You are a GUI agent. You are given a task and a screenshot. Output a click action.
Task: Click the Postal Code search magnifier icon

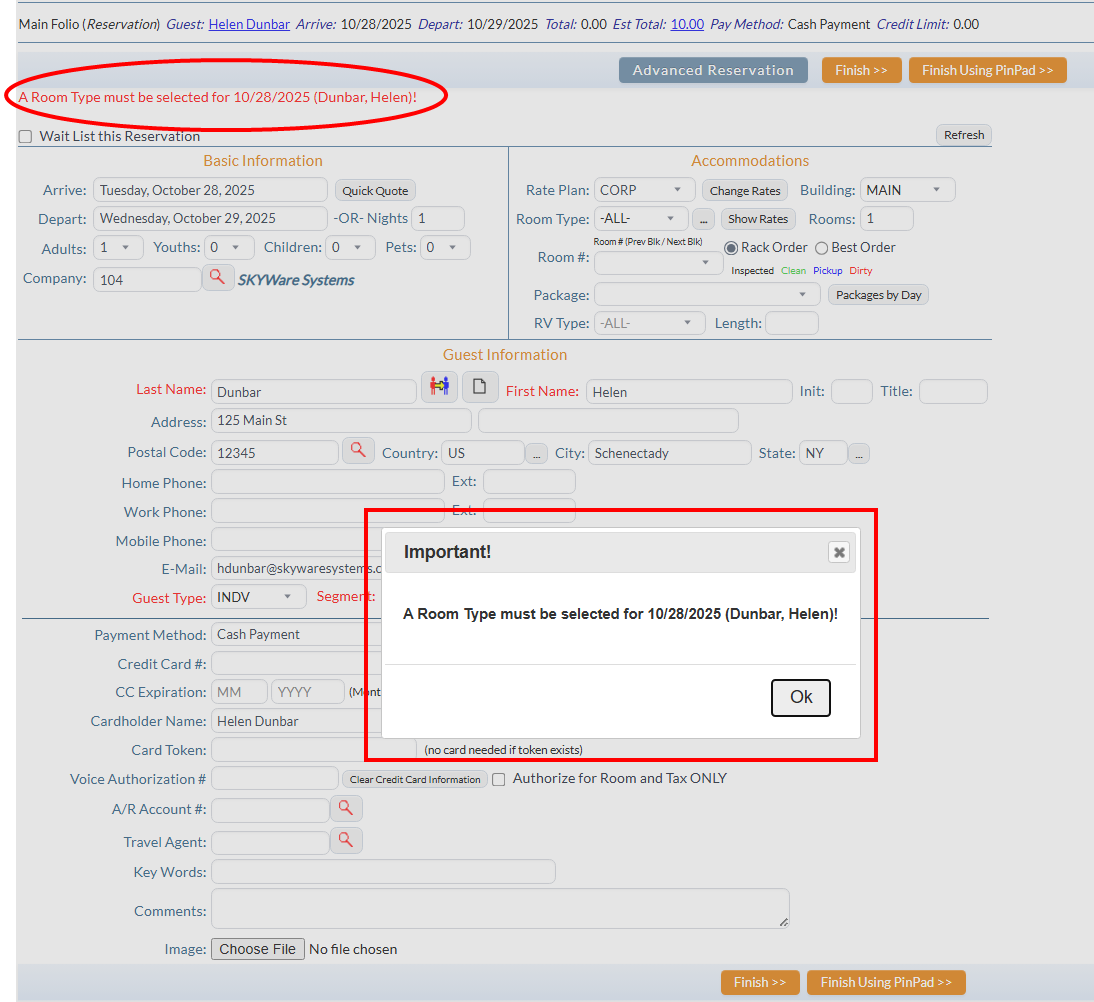358,450
